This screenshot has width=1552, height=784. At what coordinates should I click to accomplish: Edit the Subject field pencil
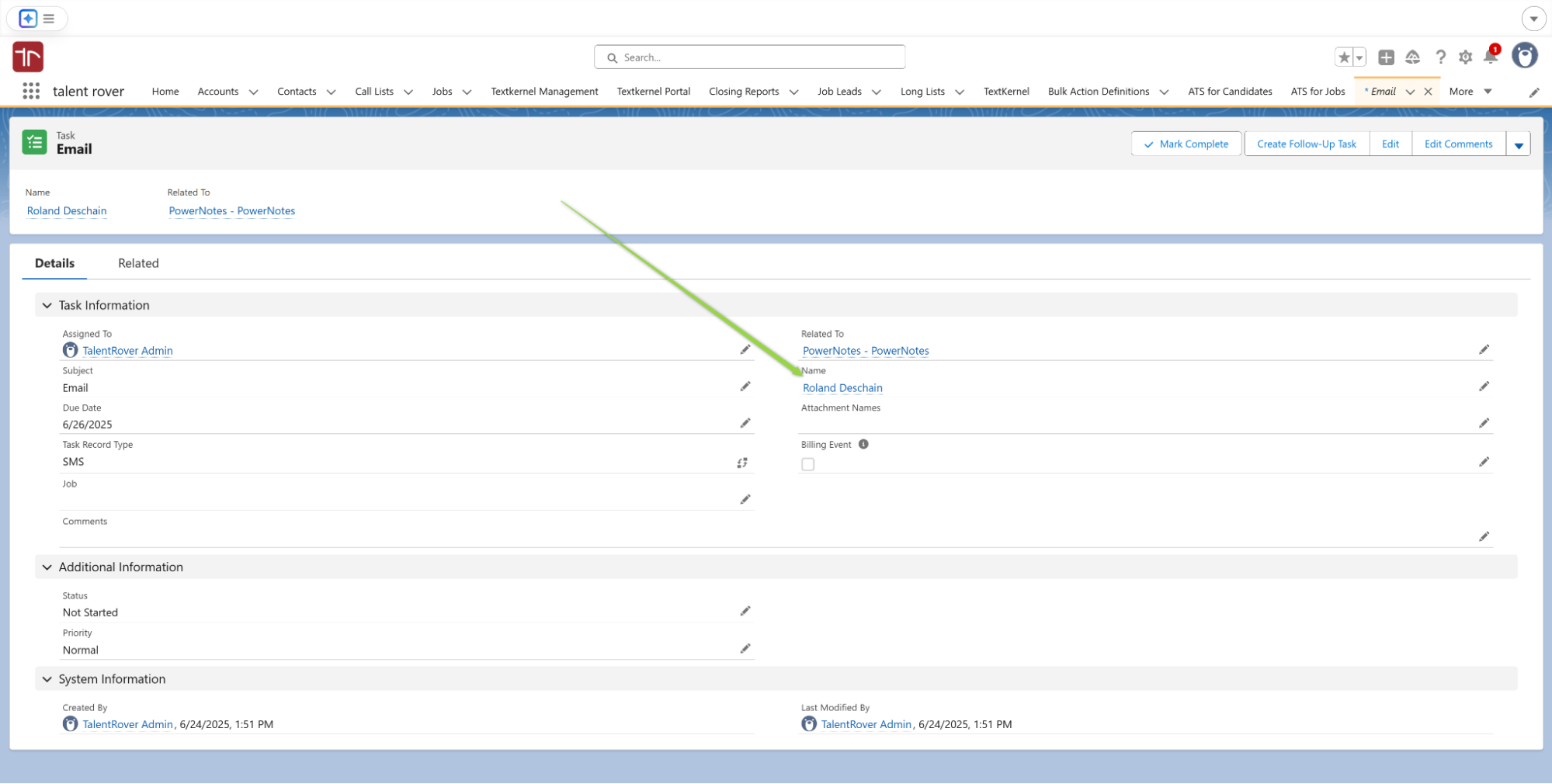click(745, 387)
